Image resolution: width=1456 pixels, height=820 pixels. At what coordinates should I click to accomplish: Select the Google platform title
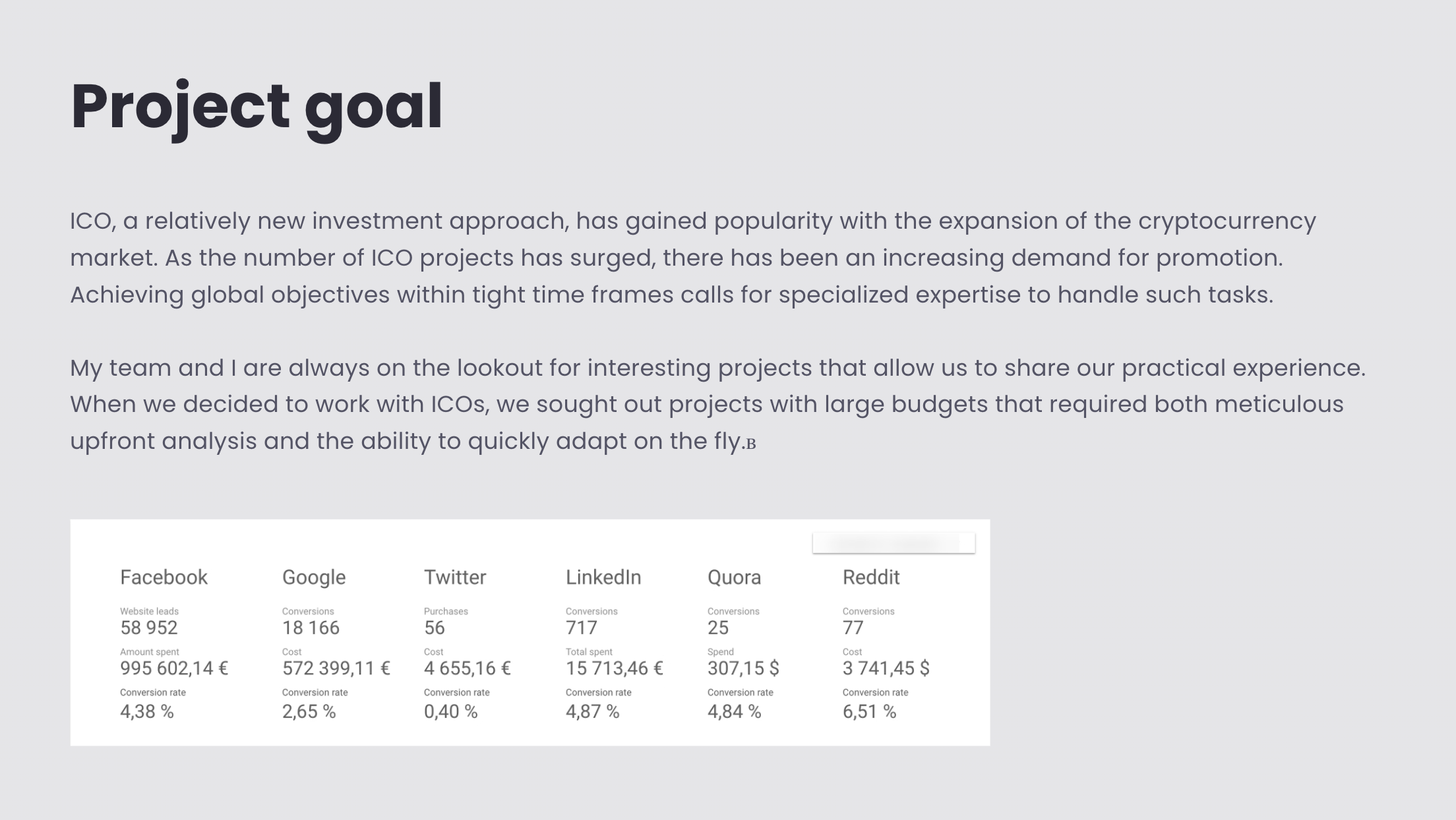314,578
